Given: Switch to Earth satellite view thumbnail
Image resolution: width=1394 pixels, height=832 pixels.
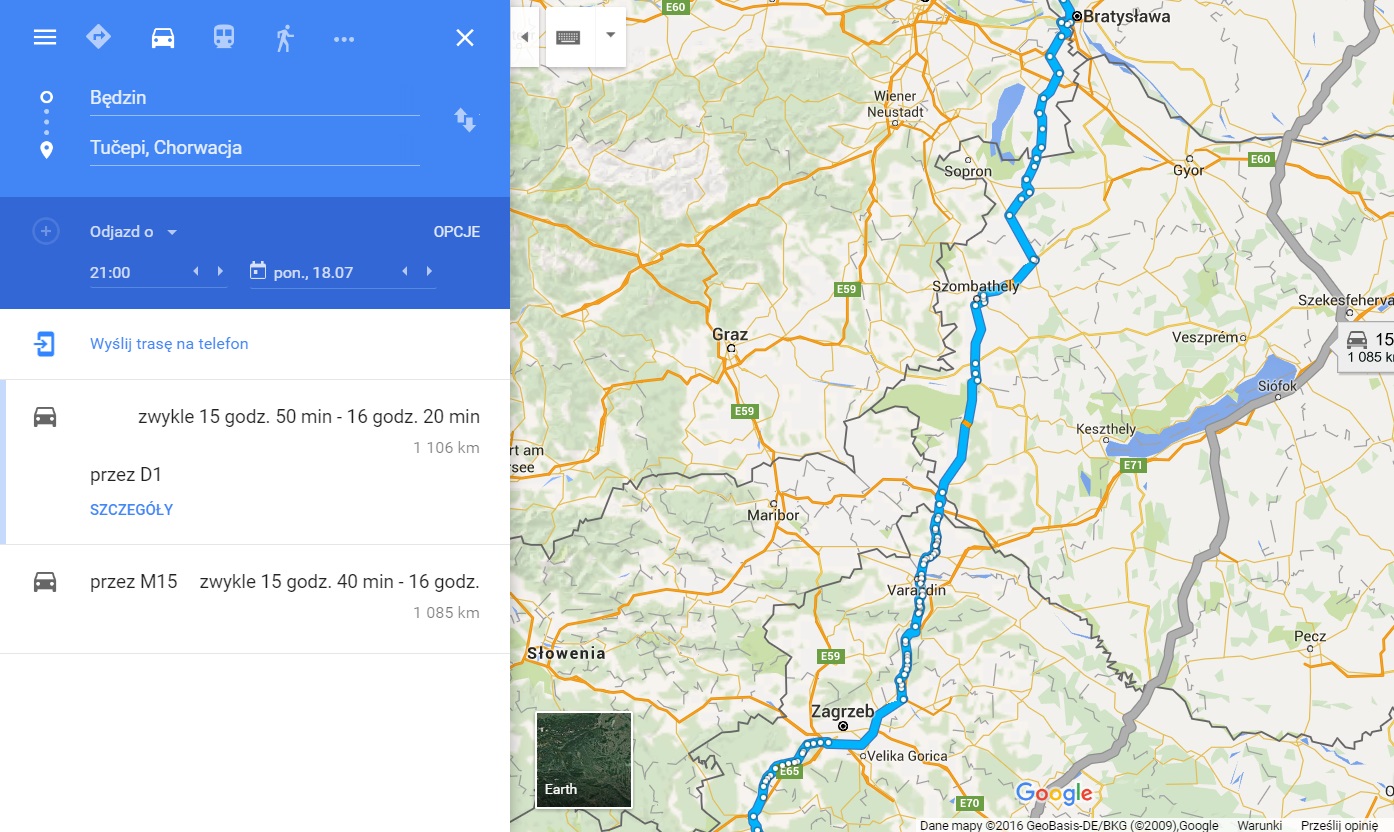Looking at the screenshot, I should point(584,760).
